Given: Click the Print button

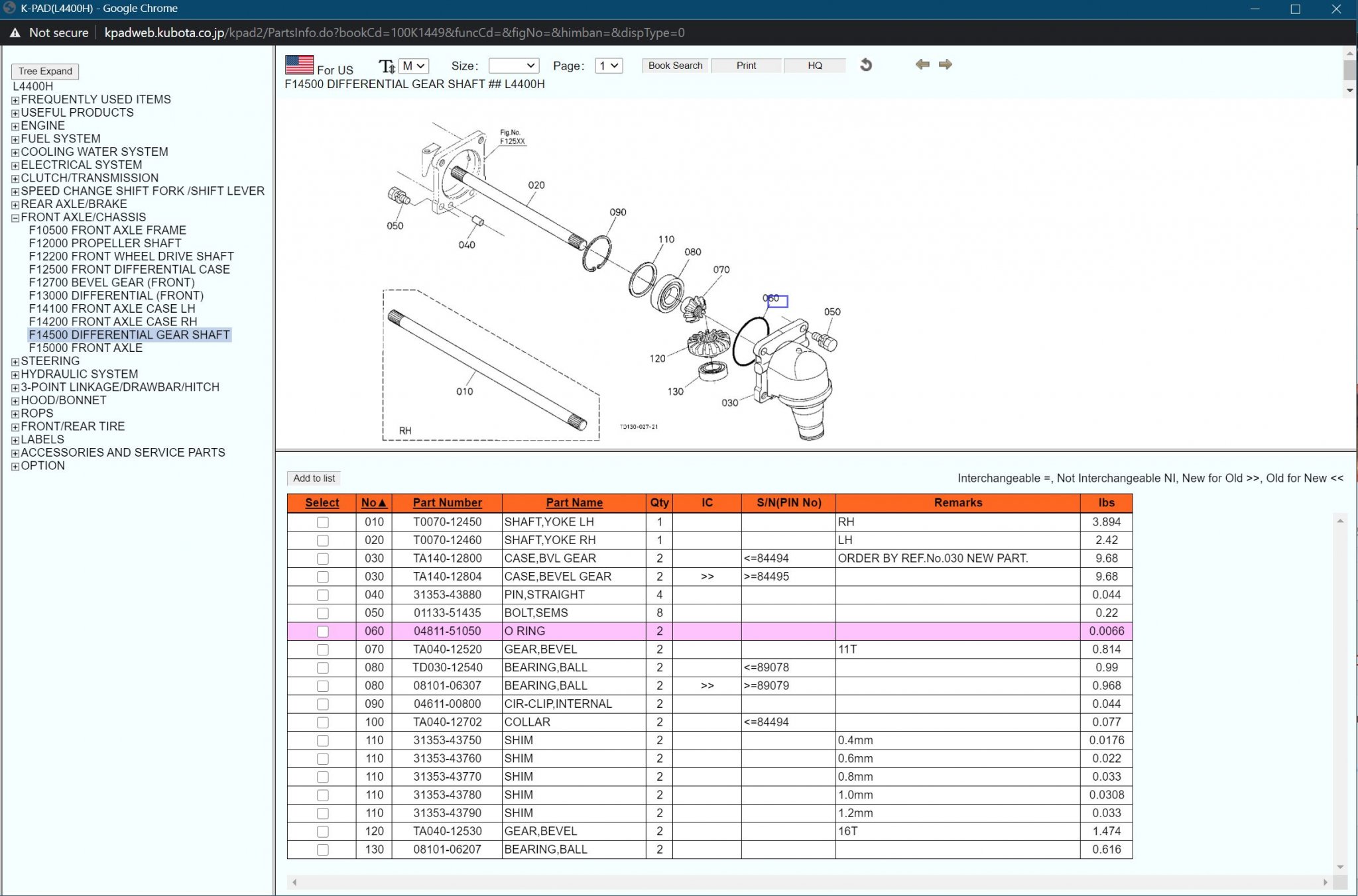Looking at the screenshot, I should pyautogui.click(x=746, y=66).
